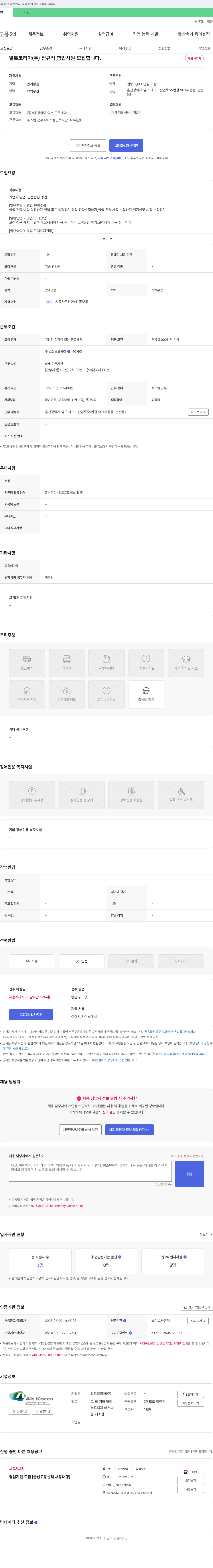
Task: Open the 취업지원 main menu
Action: (x=71, y=34)
